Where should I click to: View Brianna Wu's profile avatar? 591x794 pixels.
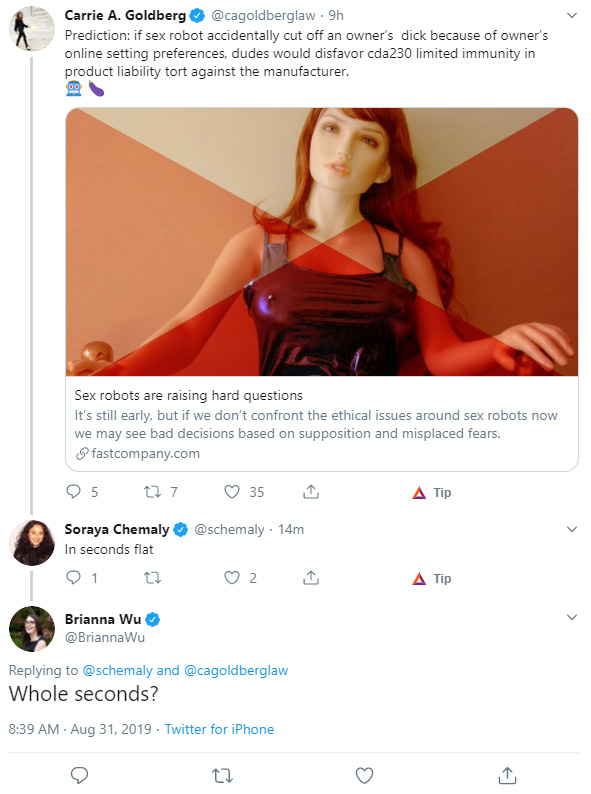32,628
